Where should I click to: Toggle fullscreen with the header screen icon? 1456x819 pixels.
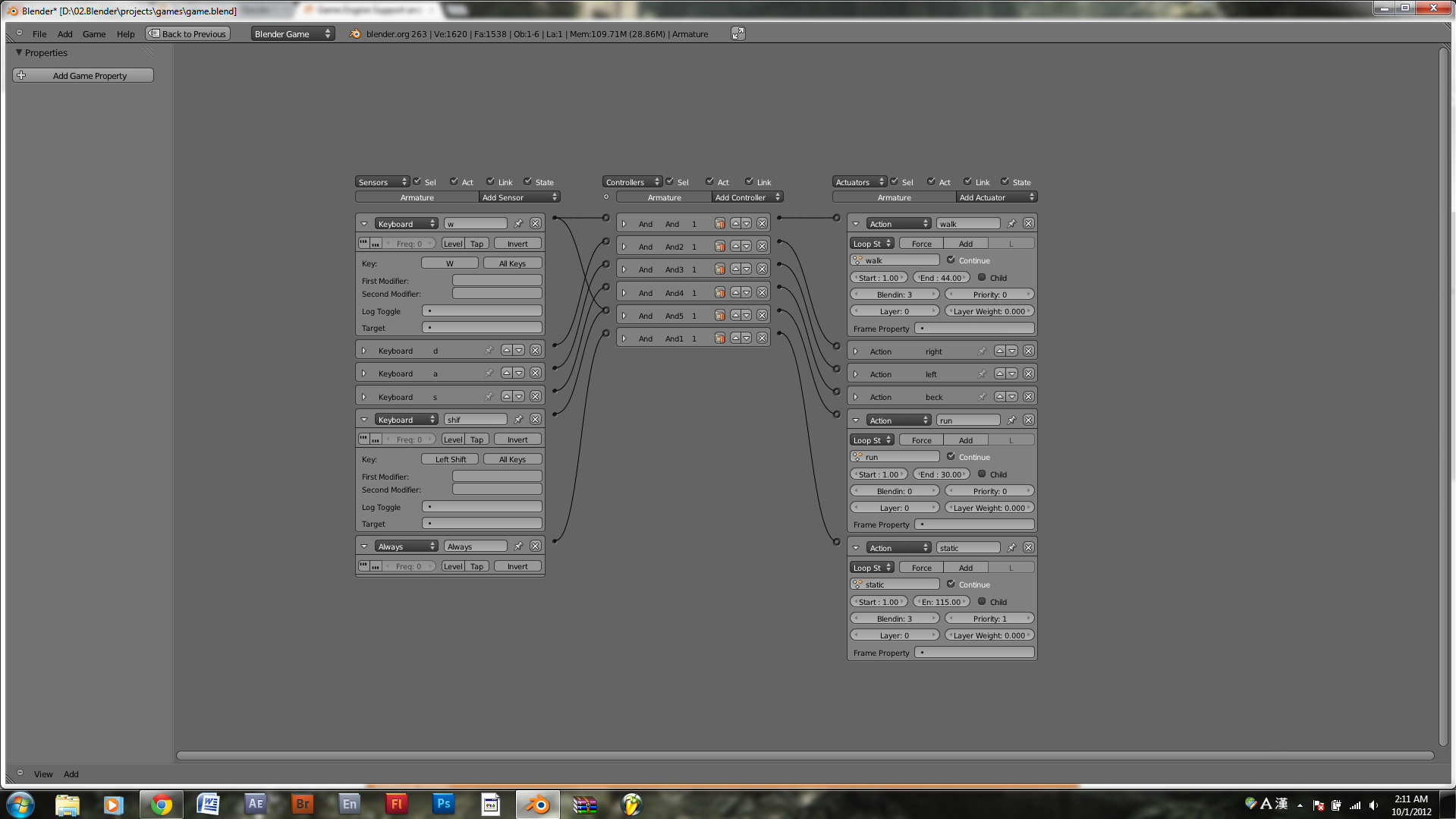point(737,33)
